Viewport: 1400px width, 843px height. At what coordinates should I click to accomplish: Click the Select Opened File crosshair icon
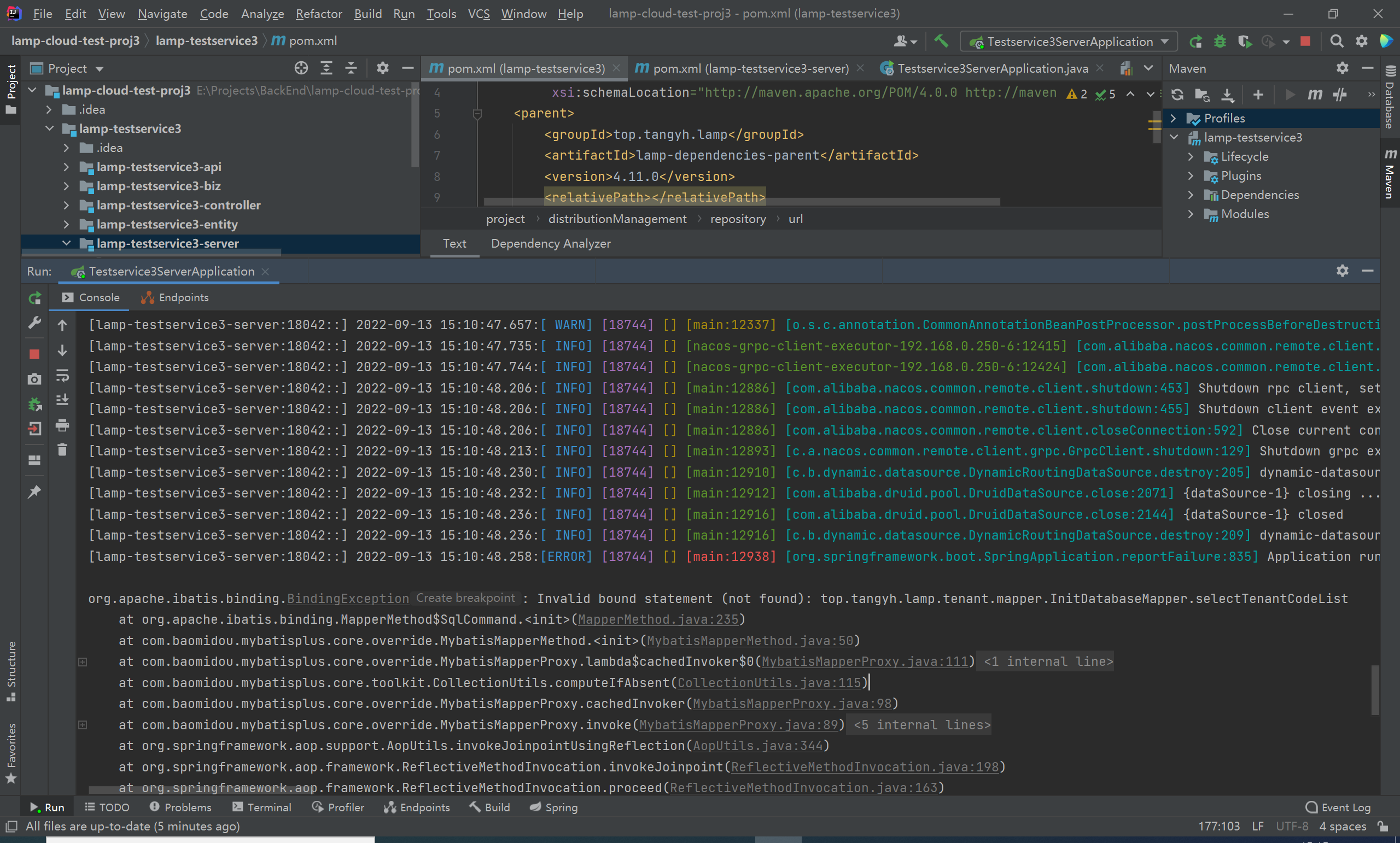pyautogui.click(x=301, y=68)
